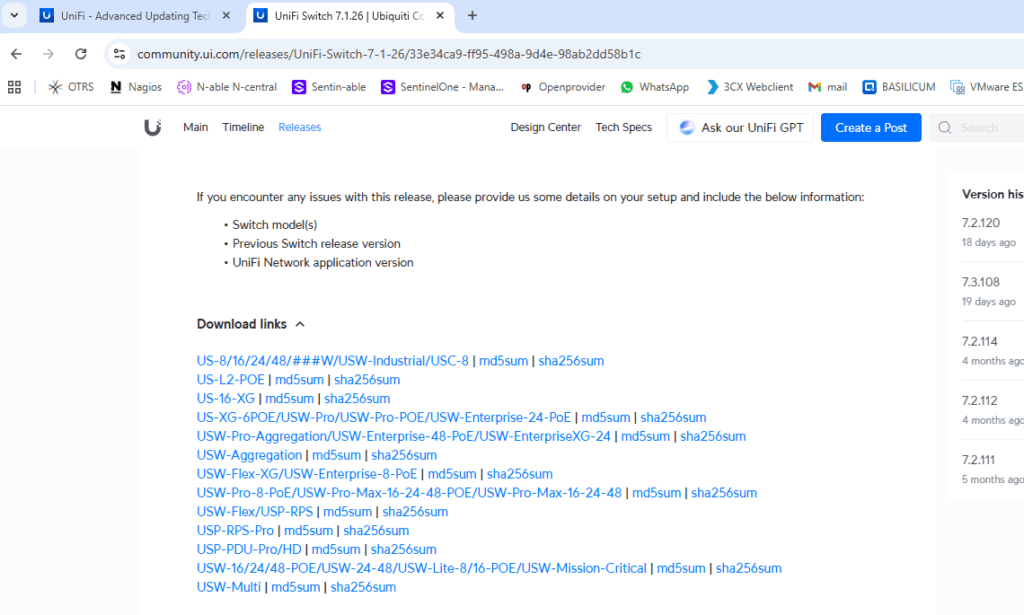Open version 7.2.120 in history
Viewport: 1024px width, 615px height.
point(981,223)
